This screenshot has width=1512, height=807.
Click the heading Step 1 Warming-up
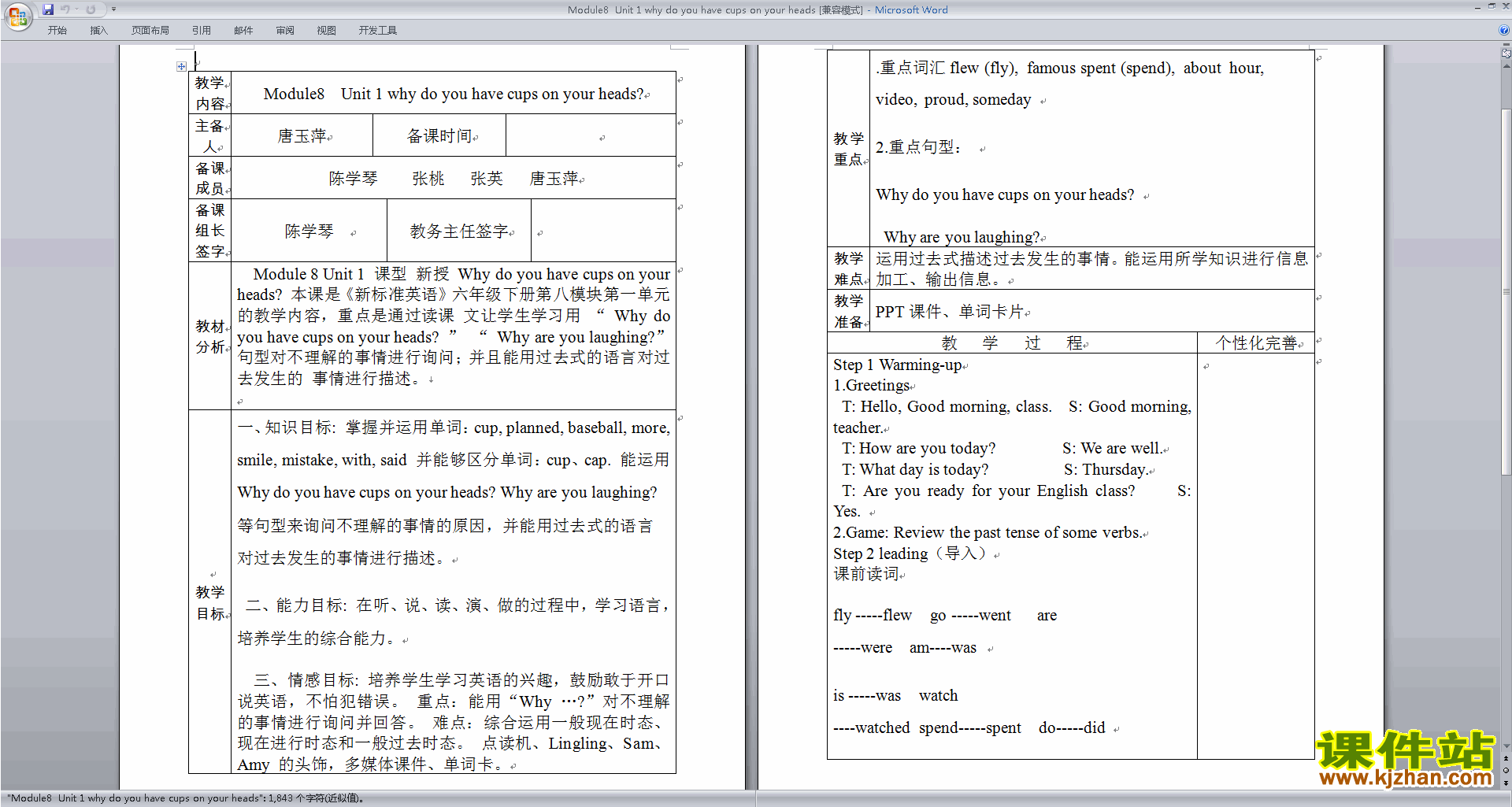click(898, 365)
